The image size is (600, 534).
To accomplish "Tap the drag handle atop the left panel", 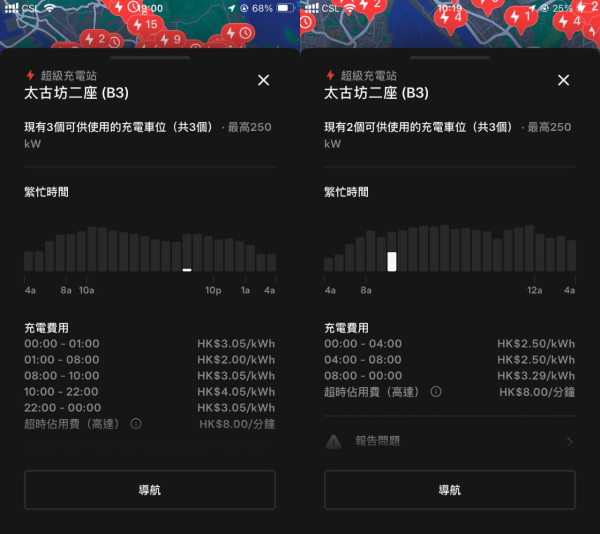I will (150, 58).
